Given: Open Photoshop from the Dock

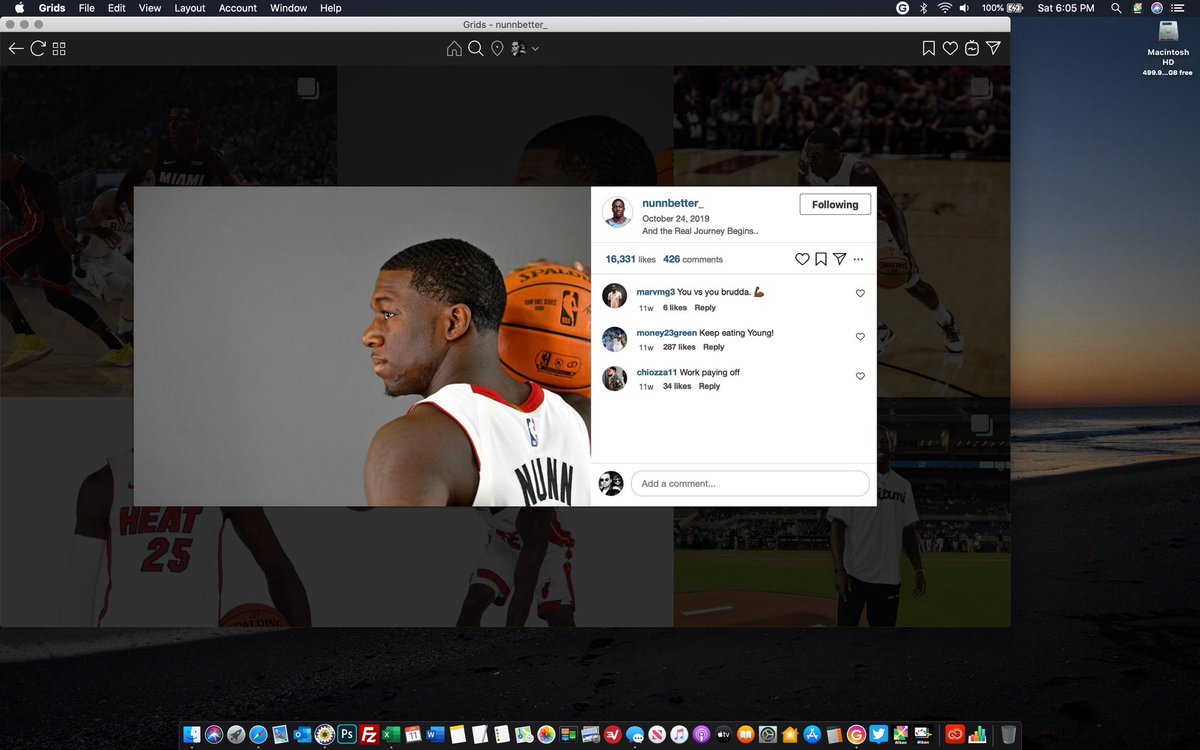Looking at the screenshot, I should 347,734.
